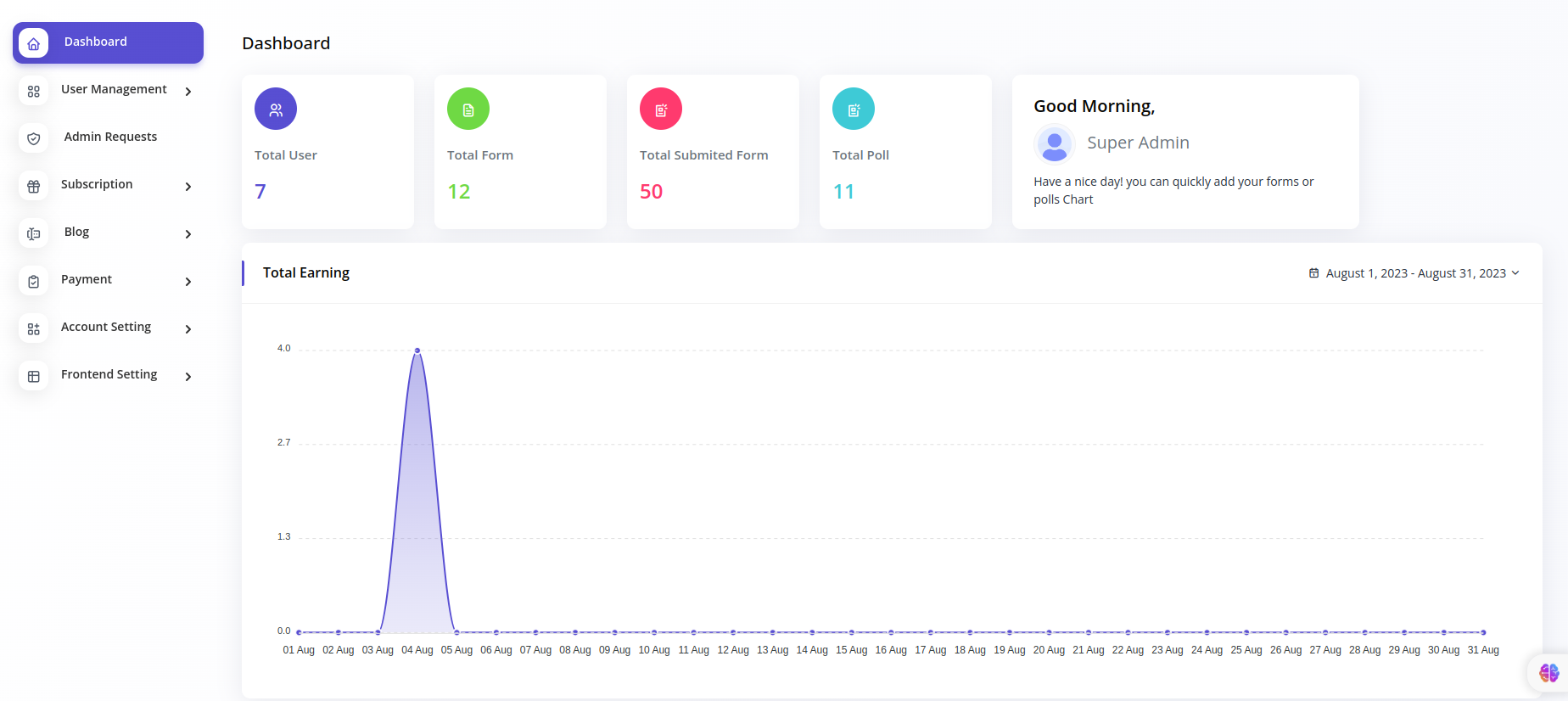The image size is (1568, 701).
Task: Click the pink Total Submited Form icon
Action: (x=661, y=109)
